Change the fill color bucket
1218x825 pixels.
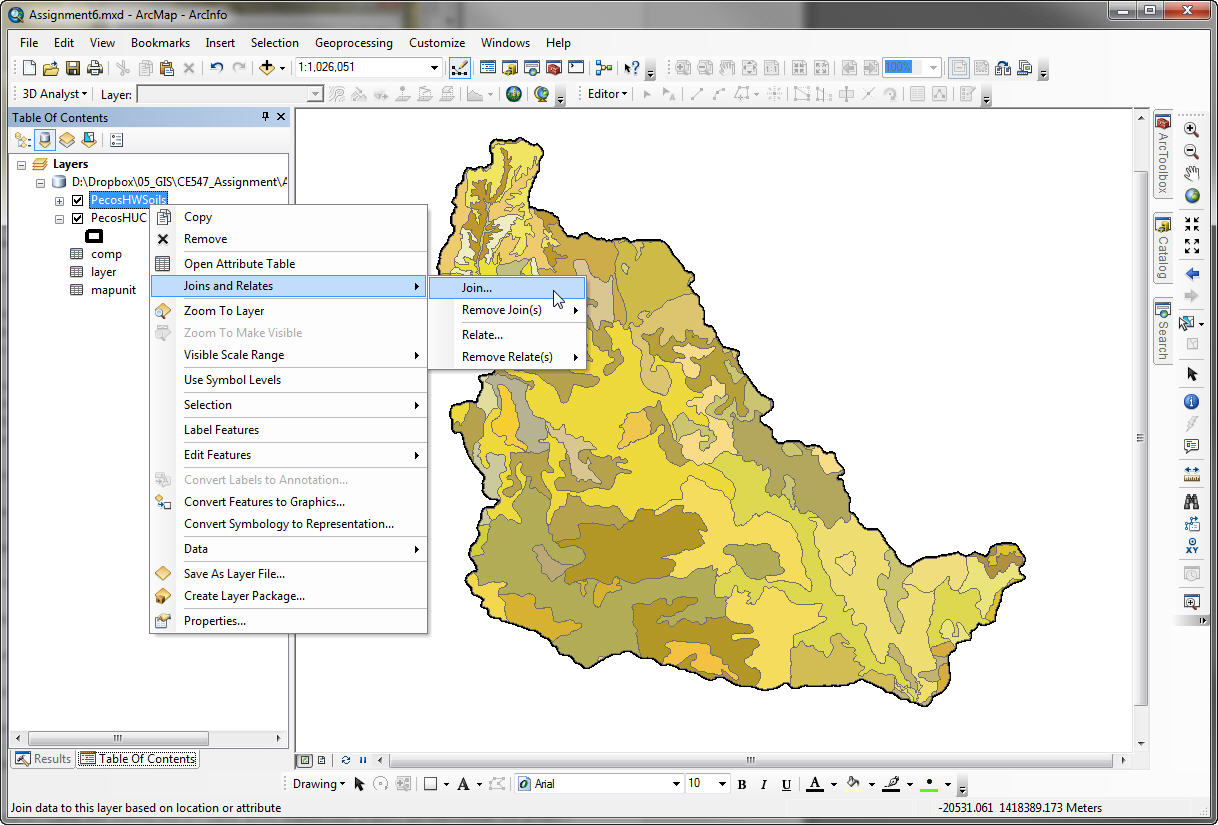click(x=854, y=785)
